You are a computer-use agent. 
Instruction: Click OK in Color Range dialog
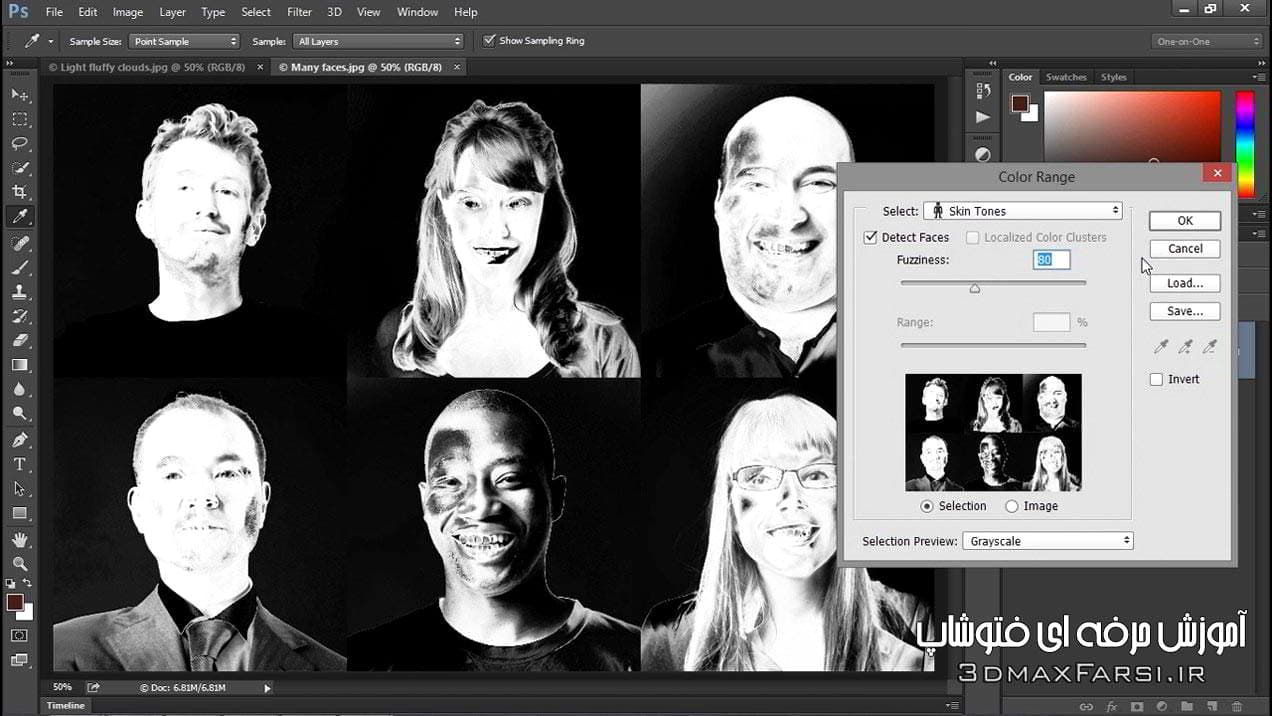pos(1185,221)
